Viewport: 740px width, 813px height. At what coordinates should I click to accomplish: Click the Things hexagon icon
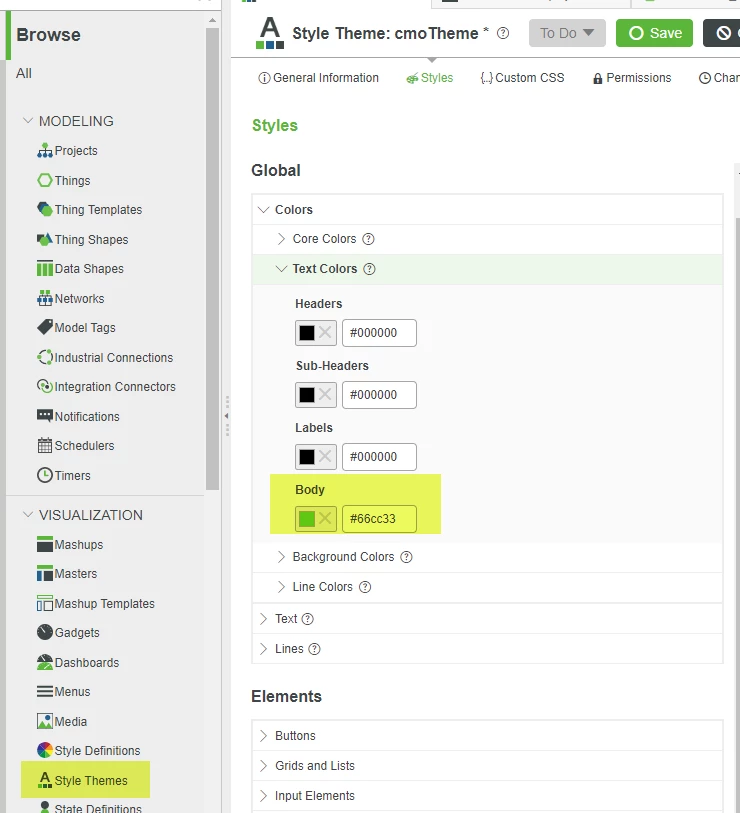pyautogui.click(x=45, y=180)
